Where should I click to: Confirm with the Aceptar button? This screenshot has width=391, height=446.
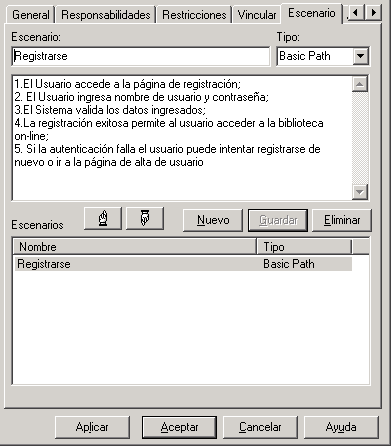pos(179,427)
